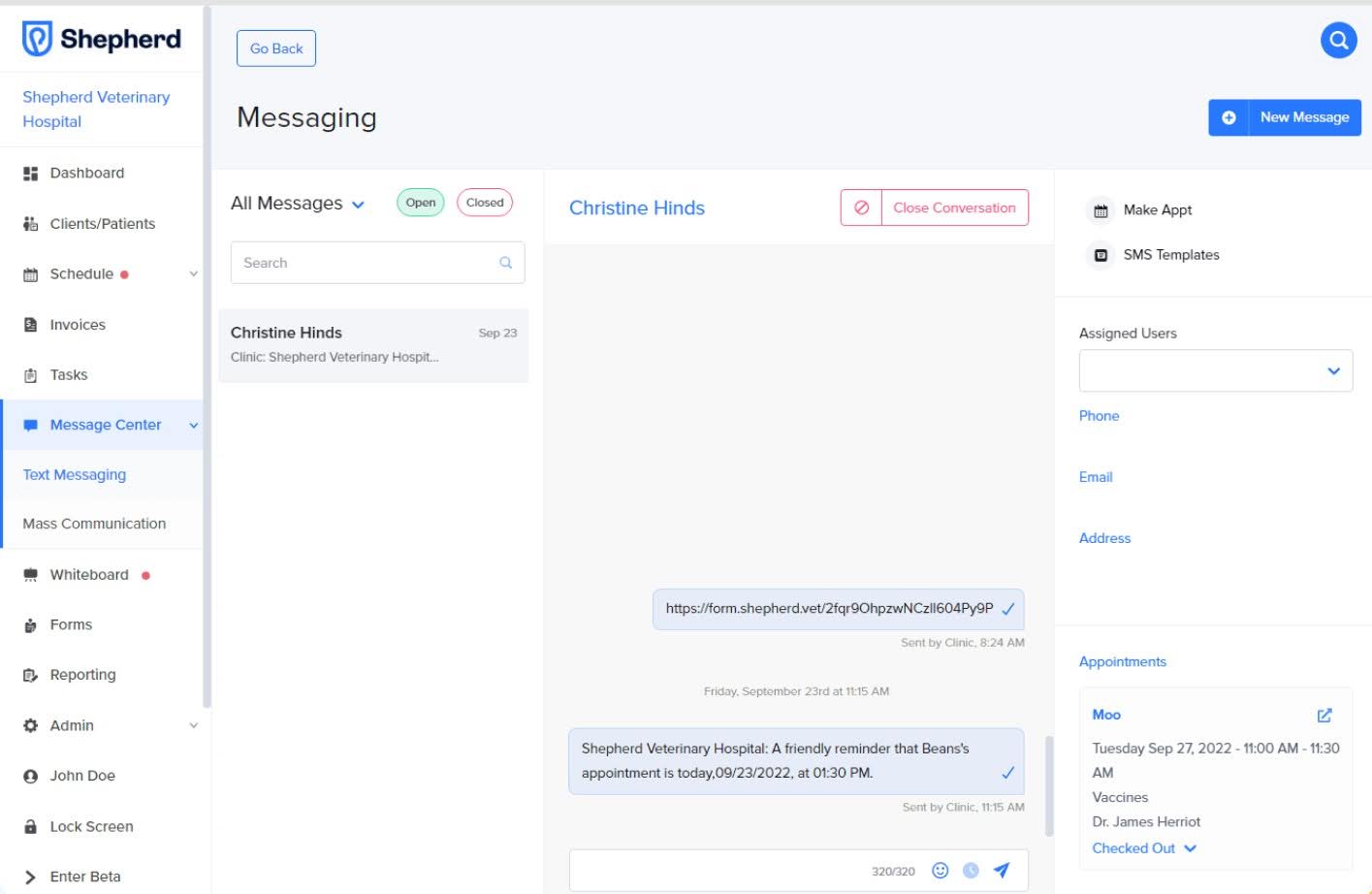Click the sidebar scrollbar
Image resolution: width=1372 pixels, height=894 pixels.
[207, 357]
